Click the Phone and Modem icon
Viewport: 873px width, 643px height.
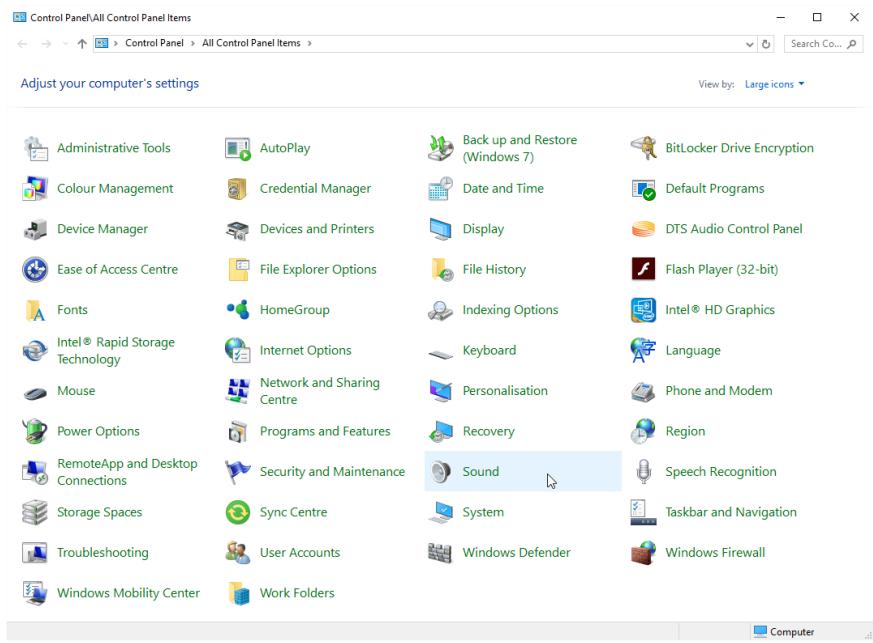(x=644, y=391)
